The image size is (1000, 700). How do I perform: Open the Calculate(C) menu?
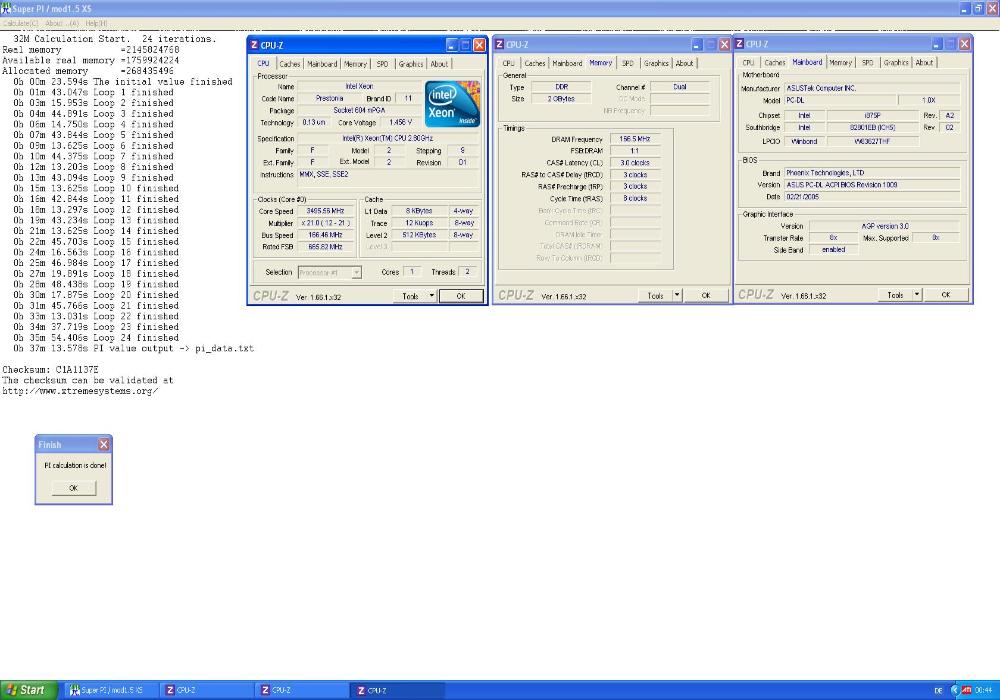pyautogui.click(x=20, y=23)
